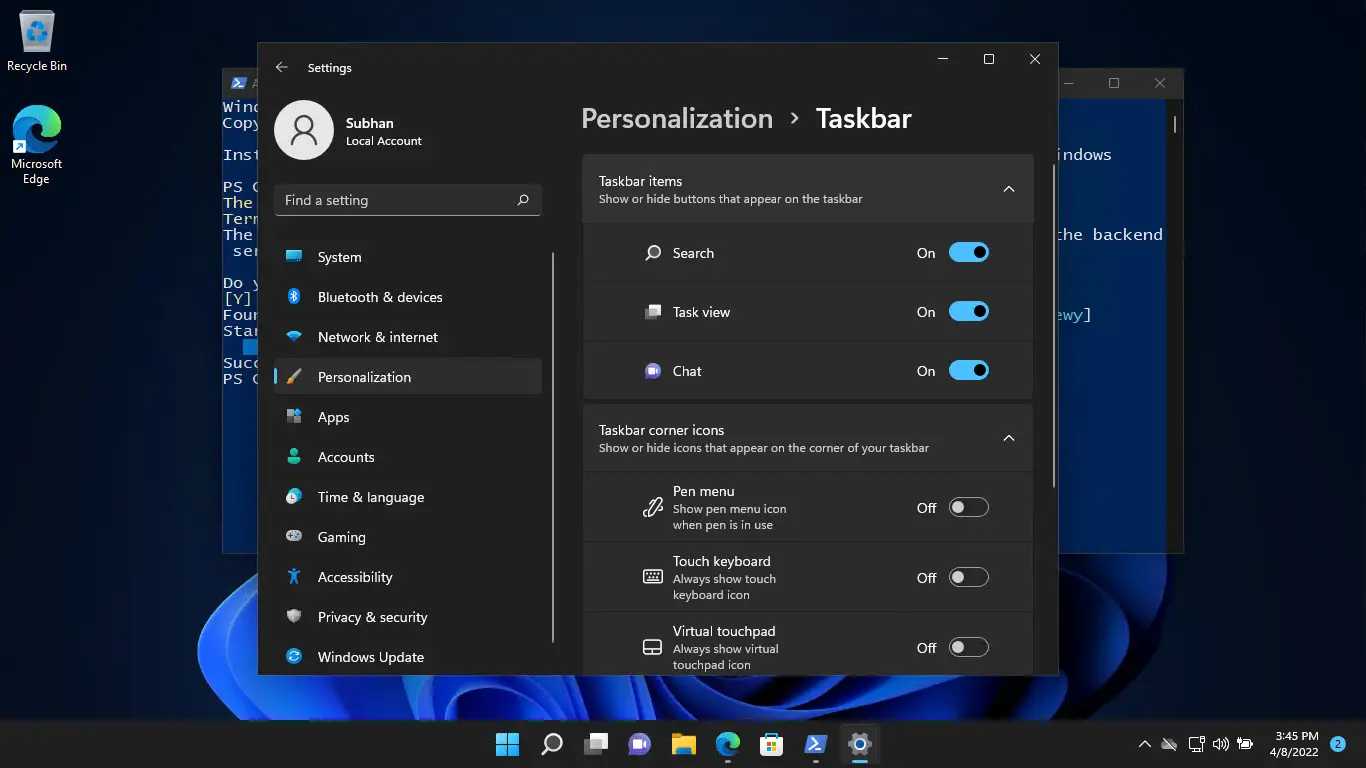Switch off the Chat toggle

pos(968,371)
